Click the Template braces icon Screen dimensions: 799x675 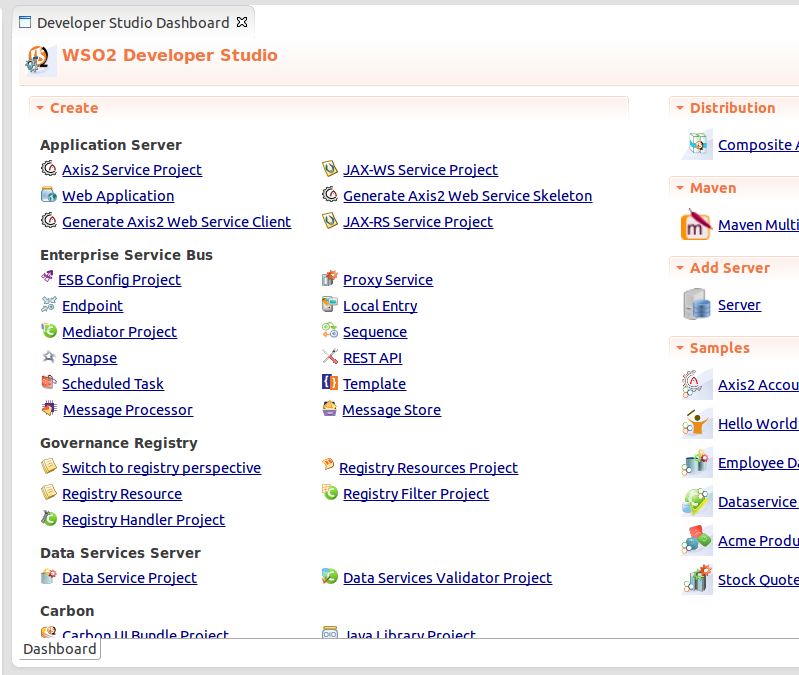(330, 382)
